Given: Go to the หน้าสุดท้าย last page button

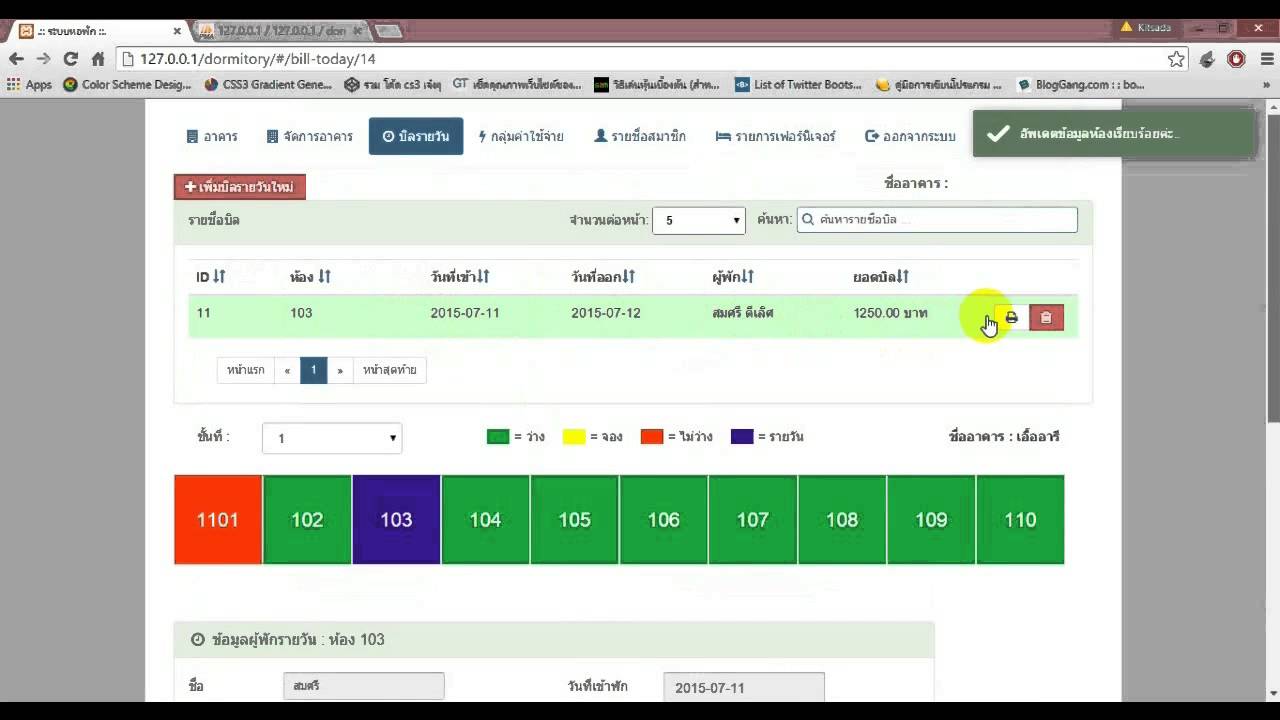Looking at the screenshot, I should point(390,370).
